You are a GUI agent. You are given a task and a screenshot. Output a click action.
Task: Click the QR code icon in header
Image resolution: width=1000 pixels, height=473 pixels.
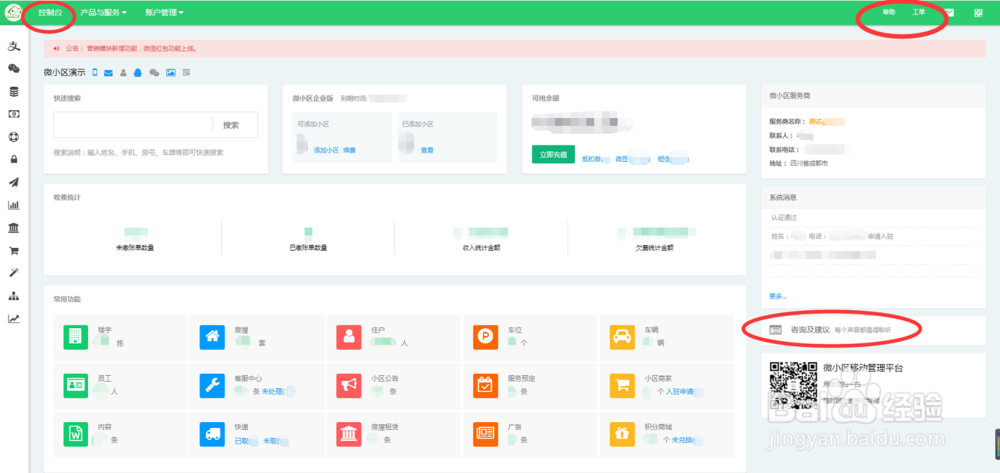pyautogui.click(x=978, y=13)
